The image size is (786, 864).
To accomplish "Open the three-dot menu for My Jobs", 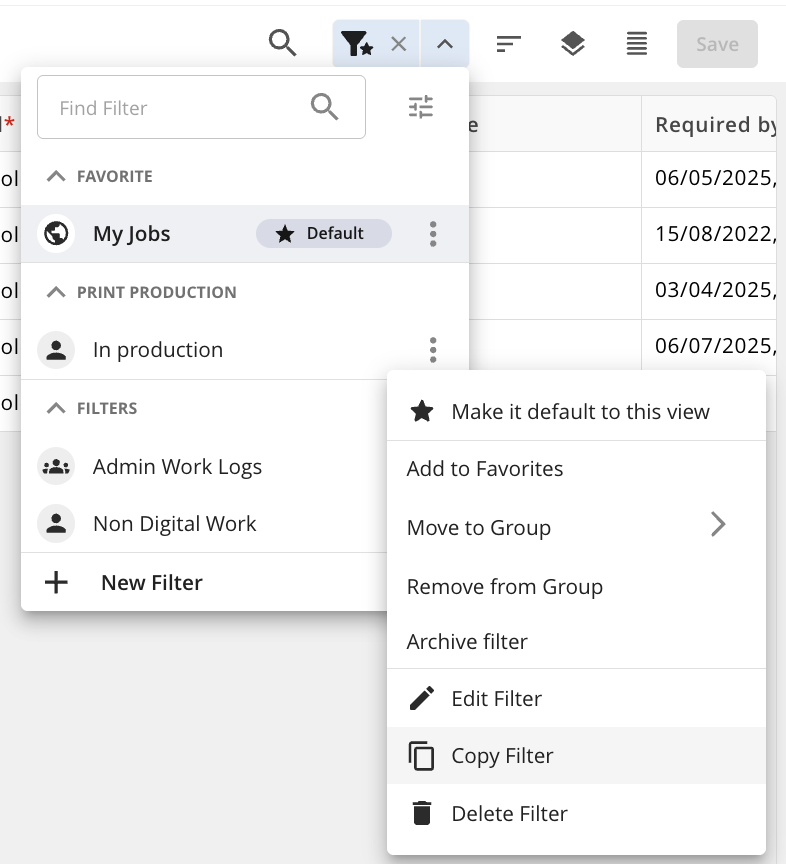I will [433, 234].
